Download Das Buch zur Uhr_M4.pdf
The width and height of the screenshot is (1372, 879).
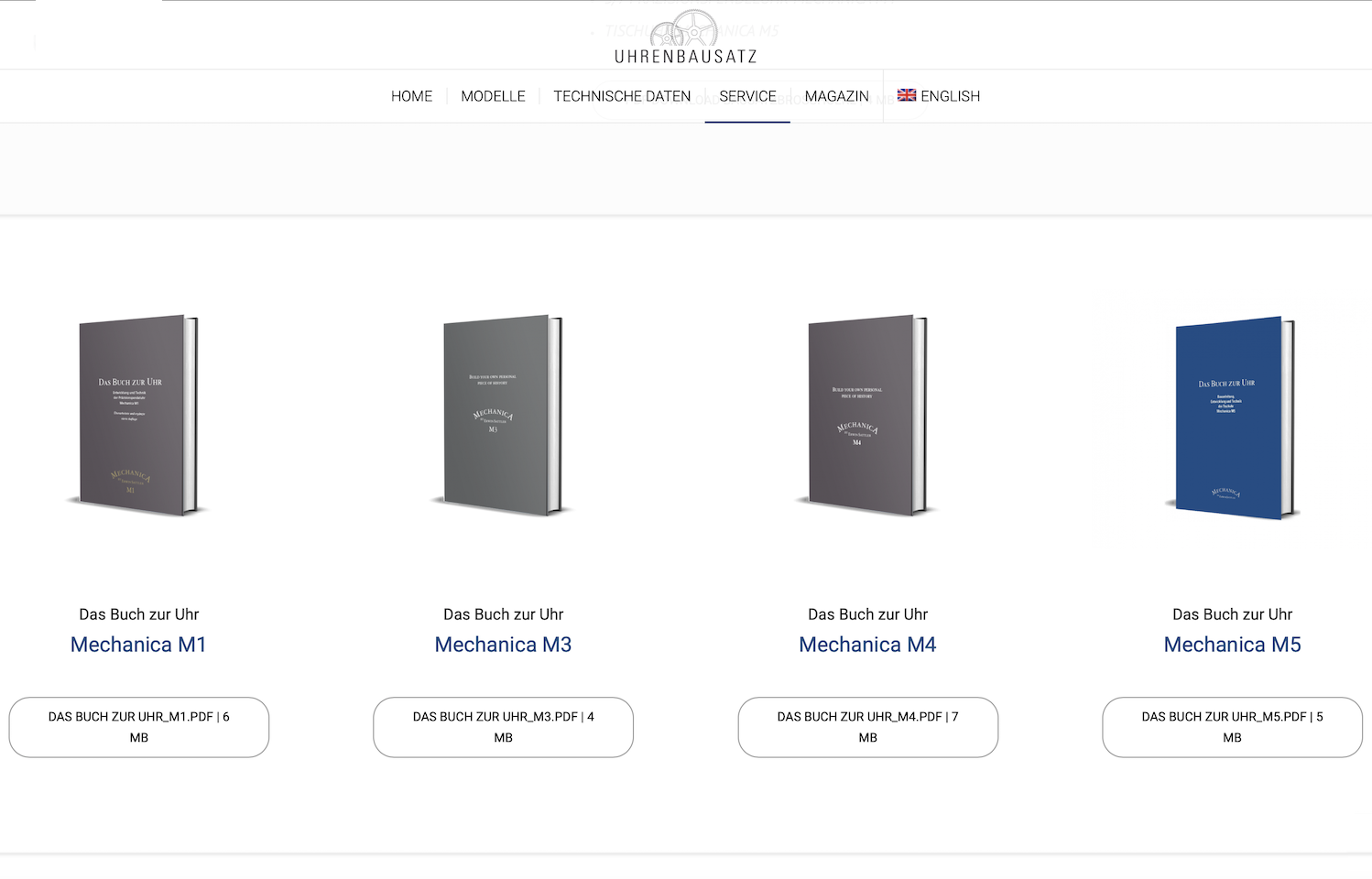coord(868,727)
